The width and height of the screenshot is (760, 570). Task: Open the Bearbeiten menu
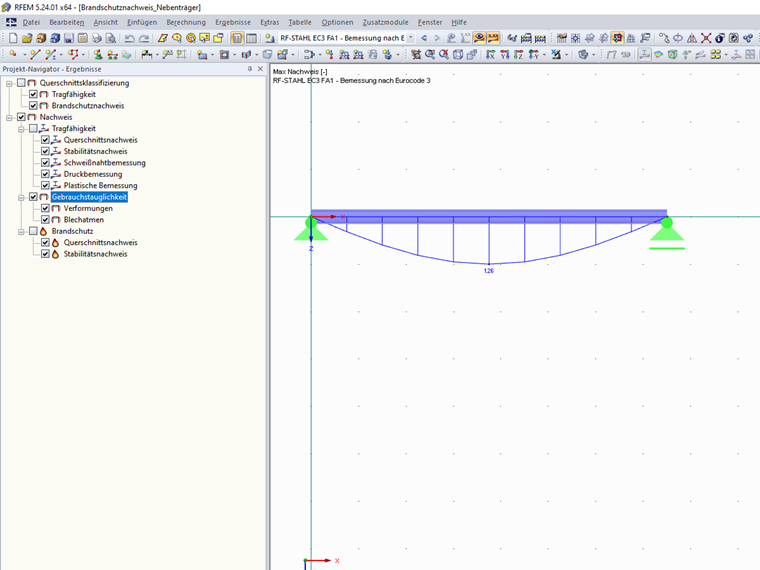tap(66, 22)
